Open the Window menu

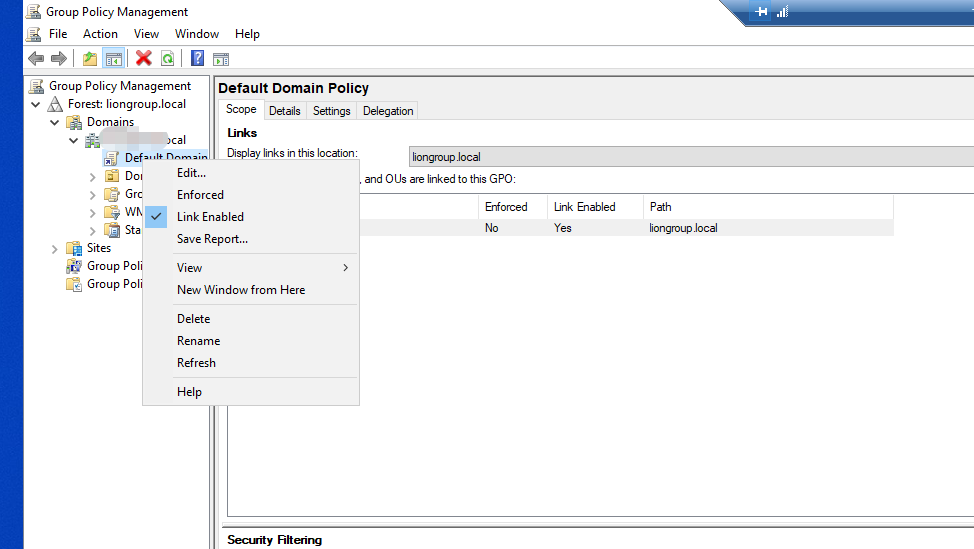[196, 34]
